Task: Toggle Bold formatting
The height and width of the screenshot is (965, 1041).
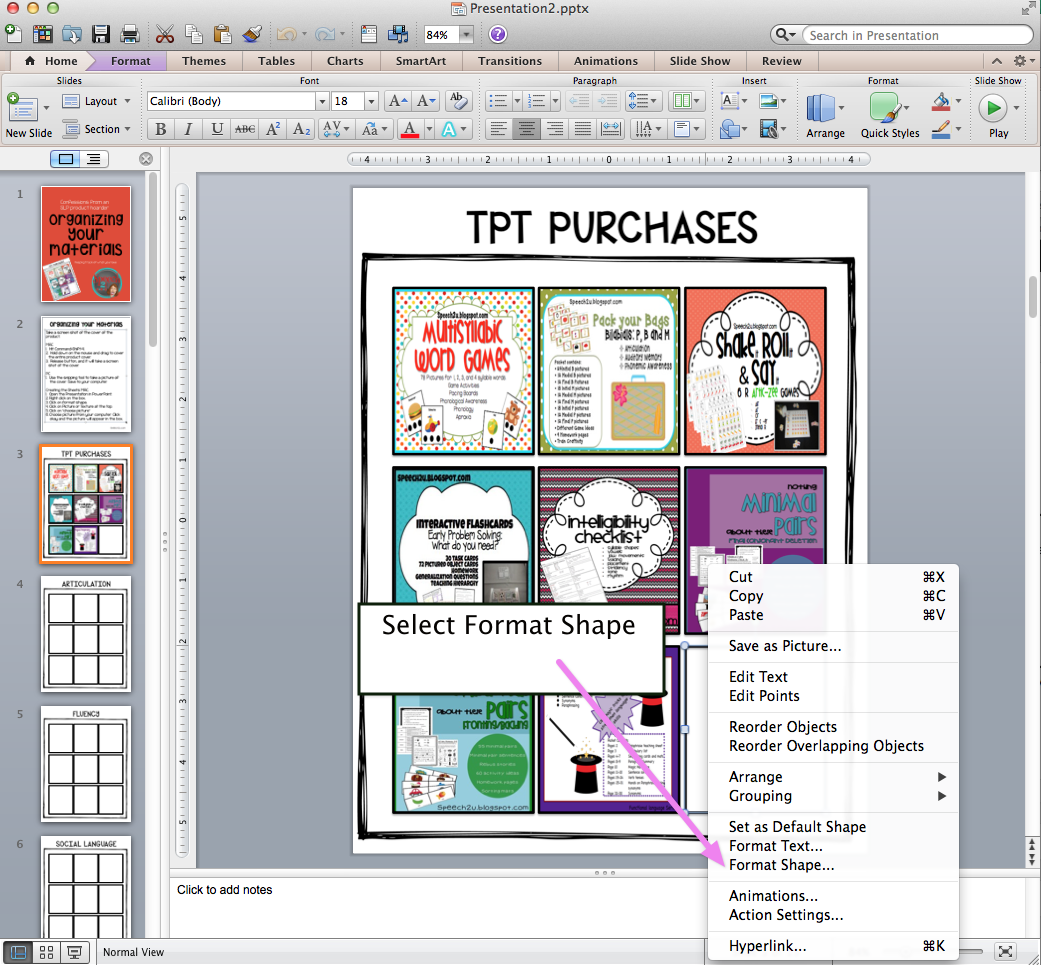Action: click(x=161, y=129)
